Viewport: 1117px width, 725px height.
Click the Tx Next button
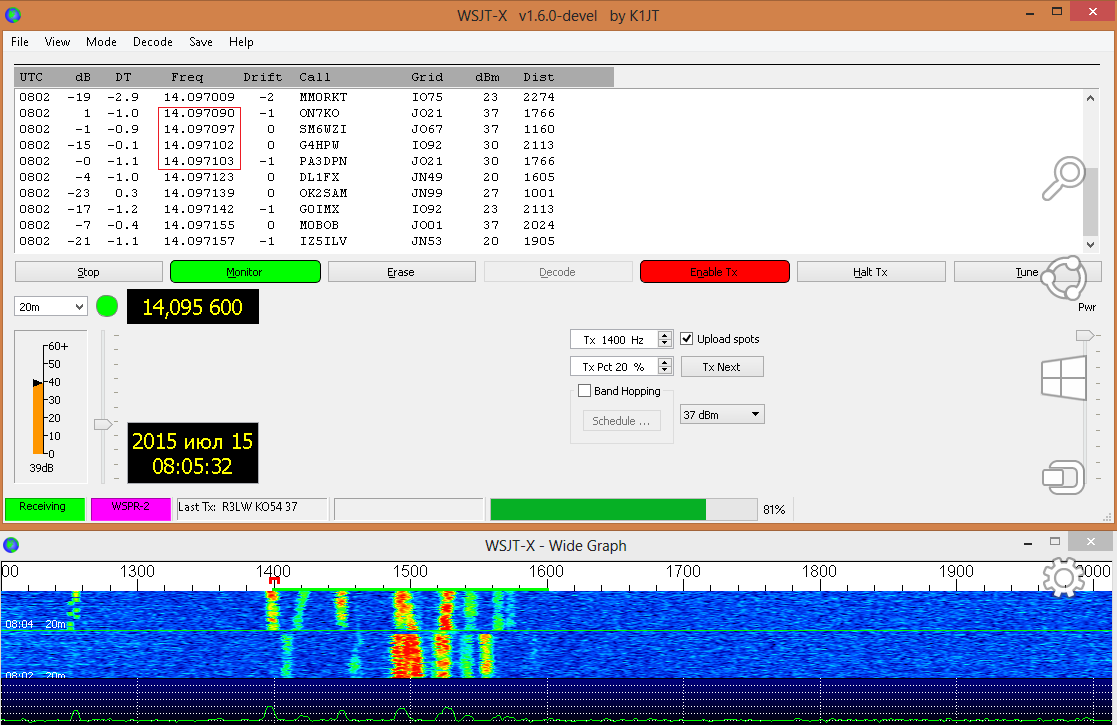(722, 367)
